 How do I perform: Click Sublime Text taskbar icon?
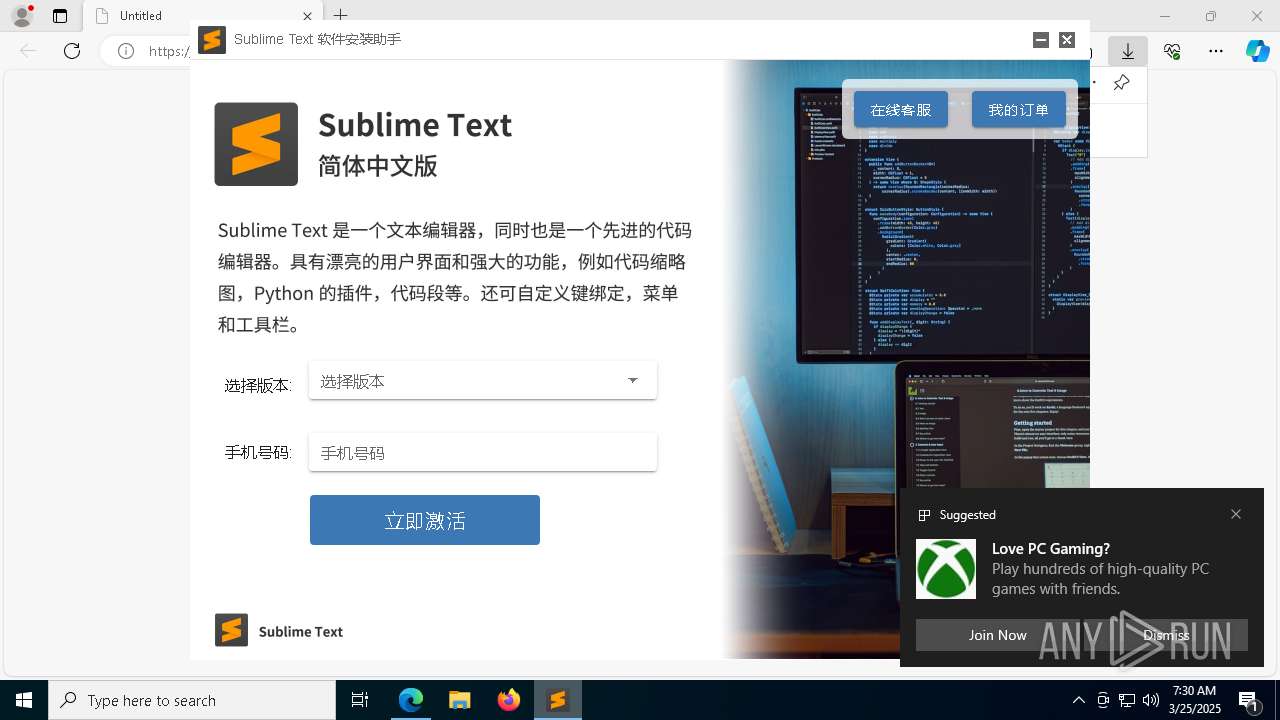coord(557,700)
